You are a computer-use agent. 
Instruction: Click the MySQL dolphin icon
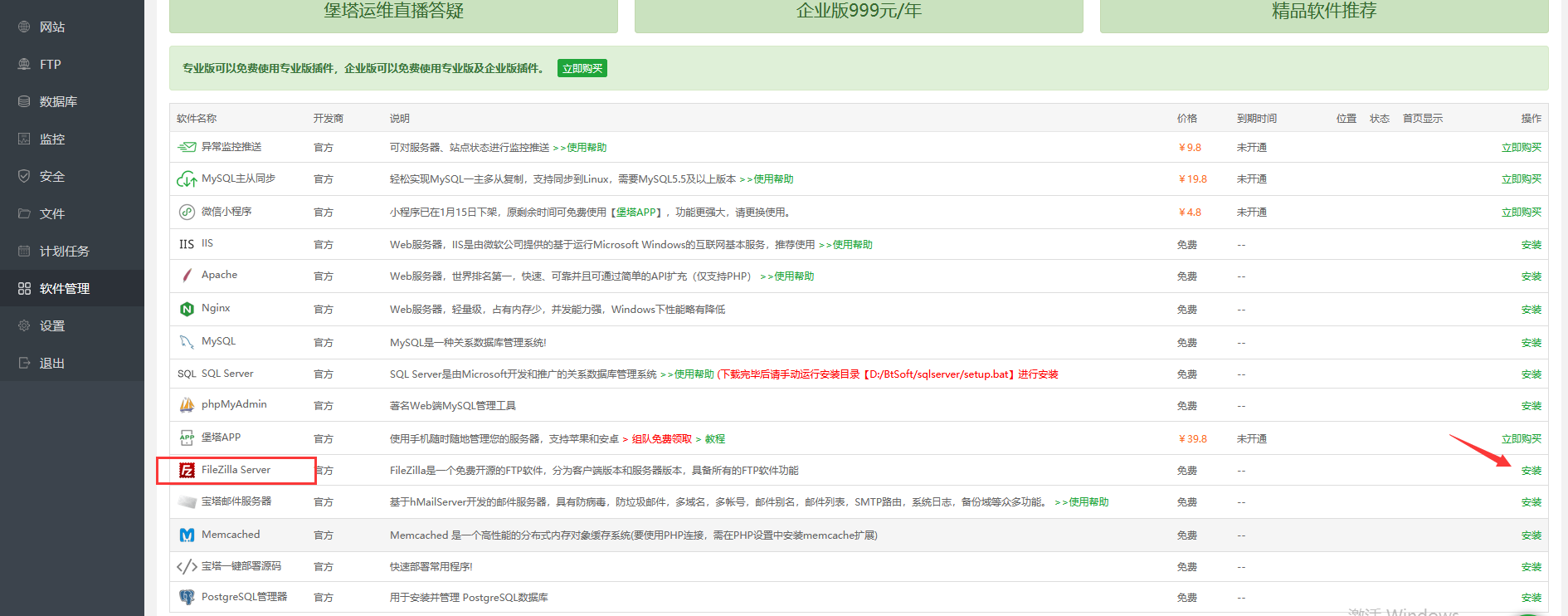[187, 341]
